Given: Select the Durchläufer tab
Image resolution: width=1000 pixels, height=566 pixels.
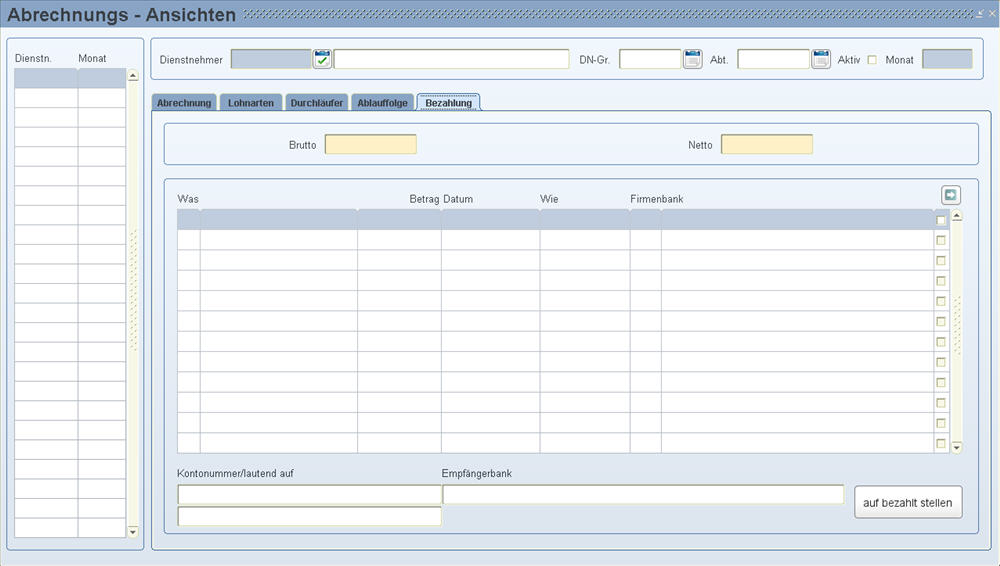Looking at the screenshot, I should (x=318, y=103).
